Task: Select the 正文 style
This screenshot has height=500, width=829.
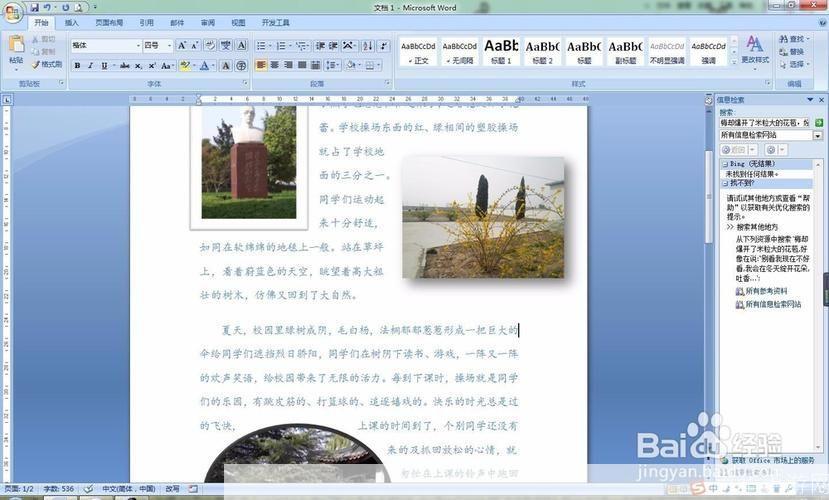Action: pos(418,51)
